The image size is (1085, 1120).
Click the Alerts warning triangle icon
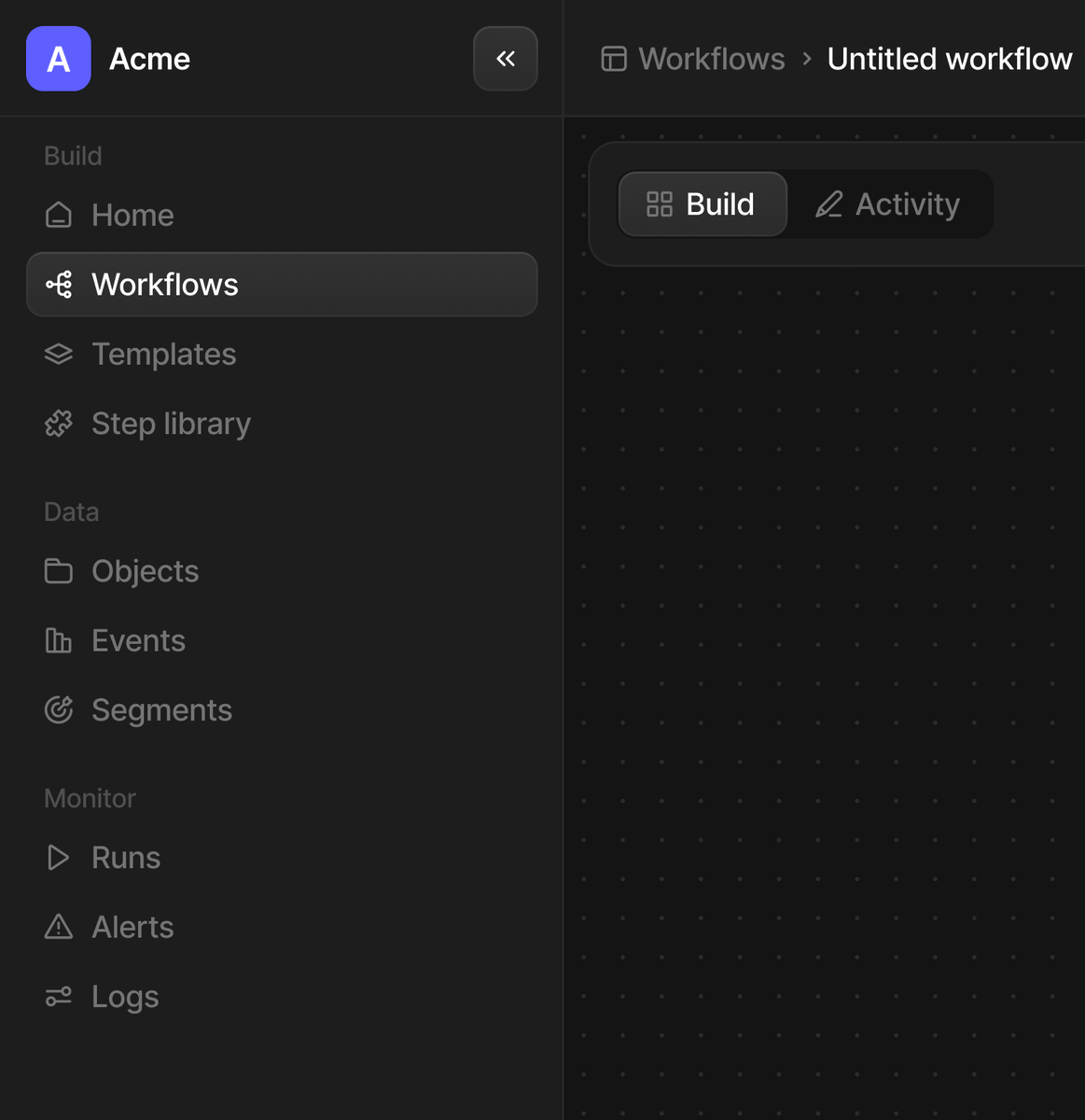pyautogui.click(x=59, y=927)
